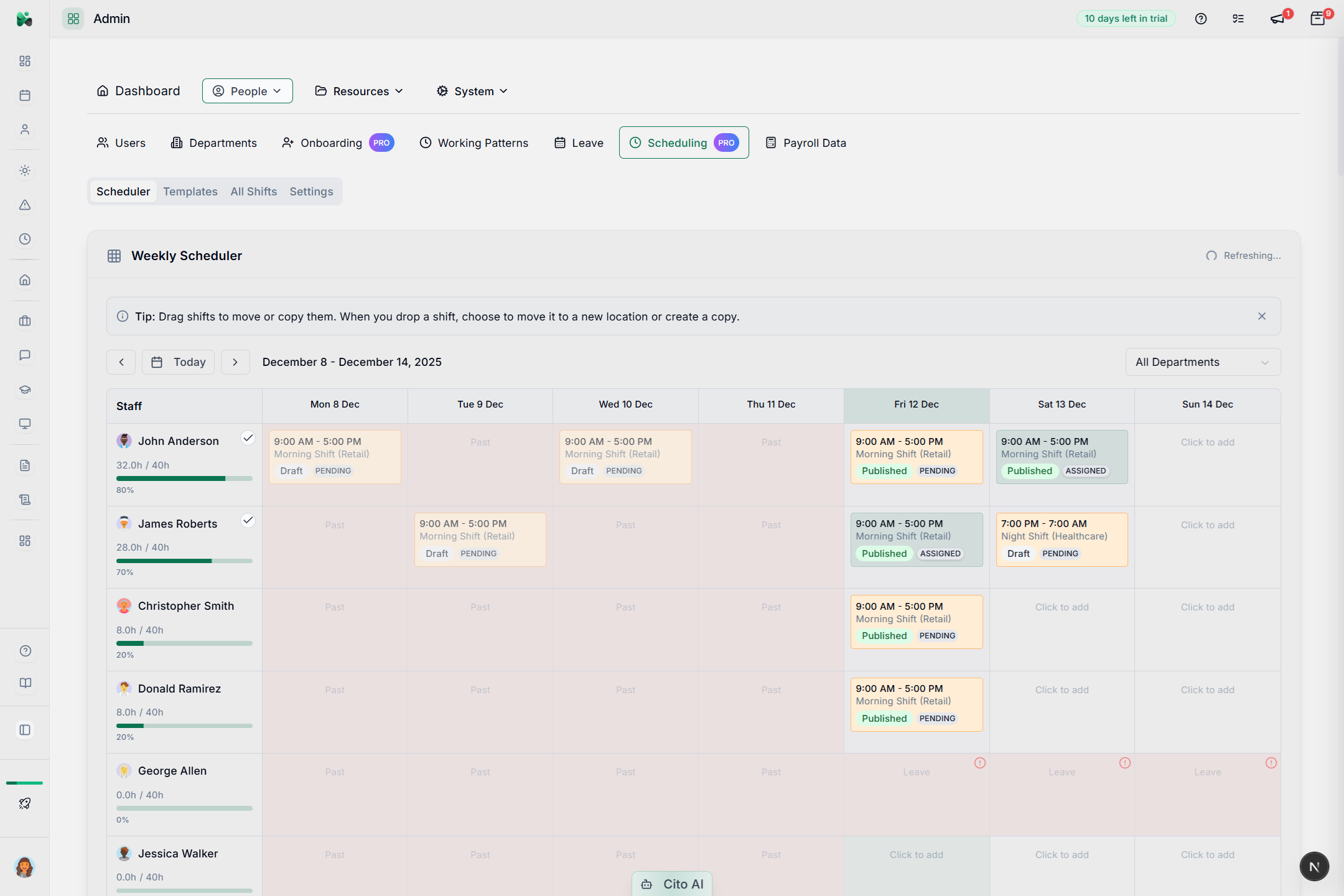Click to add shift for John Anderson Sunday
Viewport: 1344px width, 896px height.
click(1208, 442)
